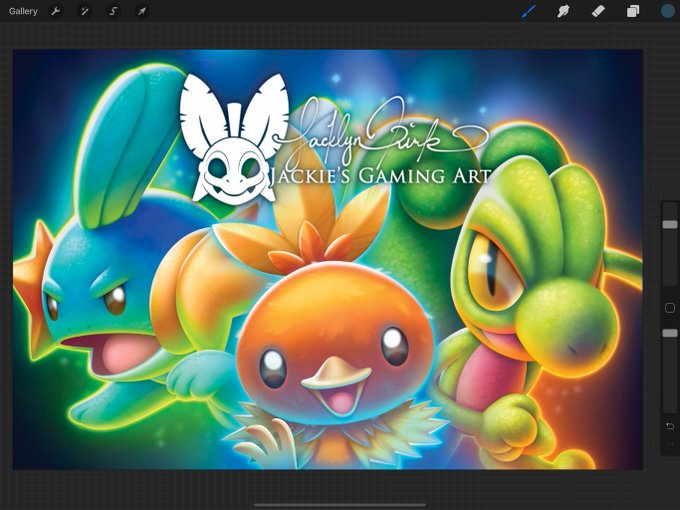This screenshot has height=510, width=680.
Task: Open the Actions wrench menu
Action: pos(56,11)
